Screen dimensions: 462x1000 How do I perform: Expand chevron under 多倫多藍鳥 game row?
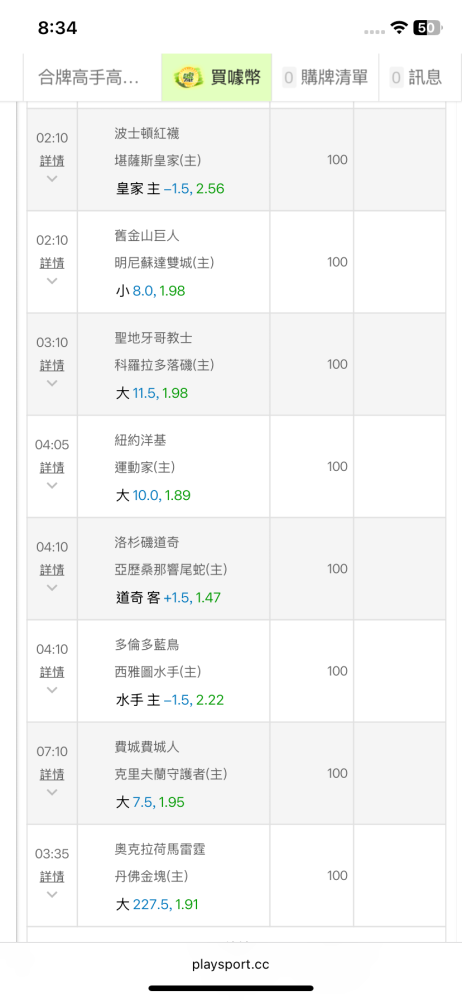tap(52, 690)
